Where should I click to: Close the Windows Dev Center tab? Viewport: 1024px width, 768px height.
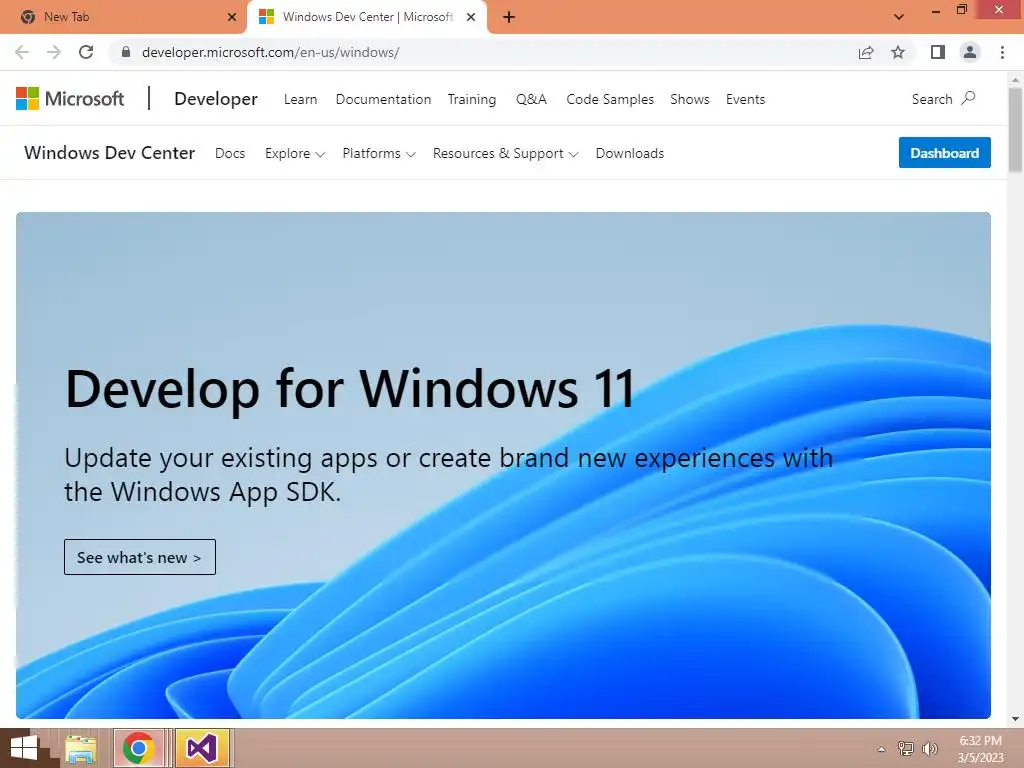[x=471, y=17]
